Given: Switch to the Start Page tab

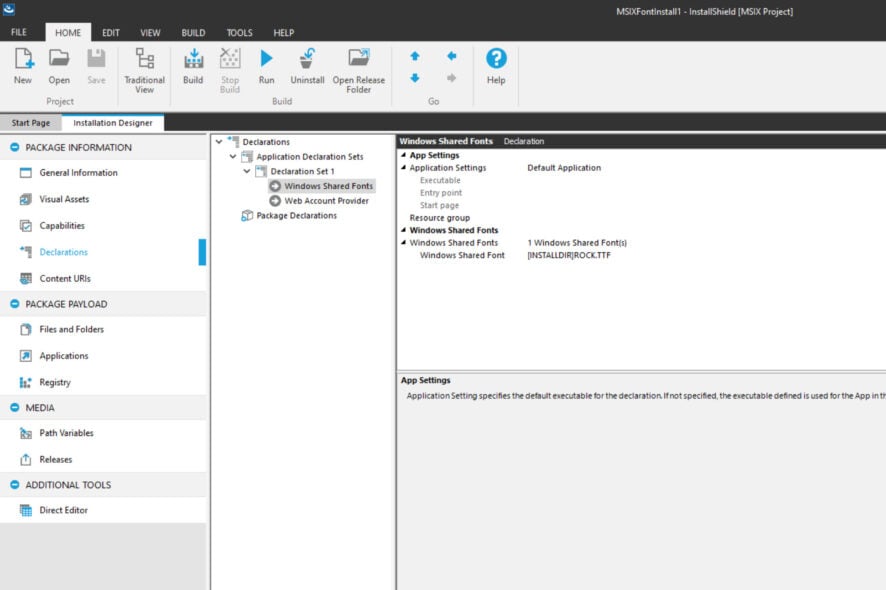Looking at the screenshot, I should (x=31, y=123).
